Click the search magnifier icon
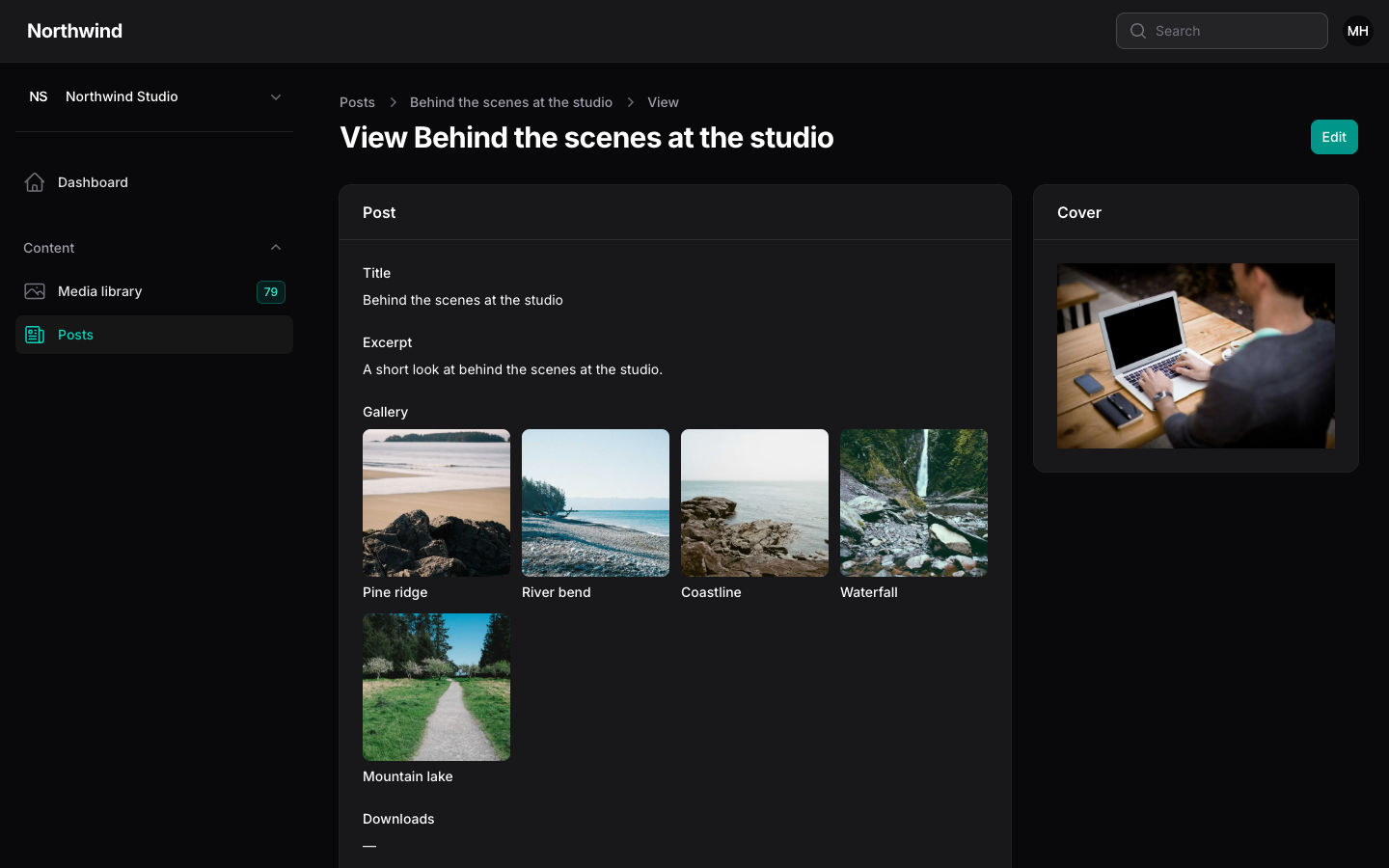 pos(1138,31)
